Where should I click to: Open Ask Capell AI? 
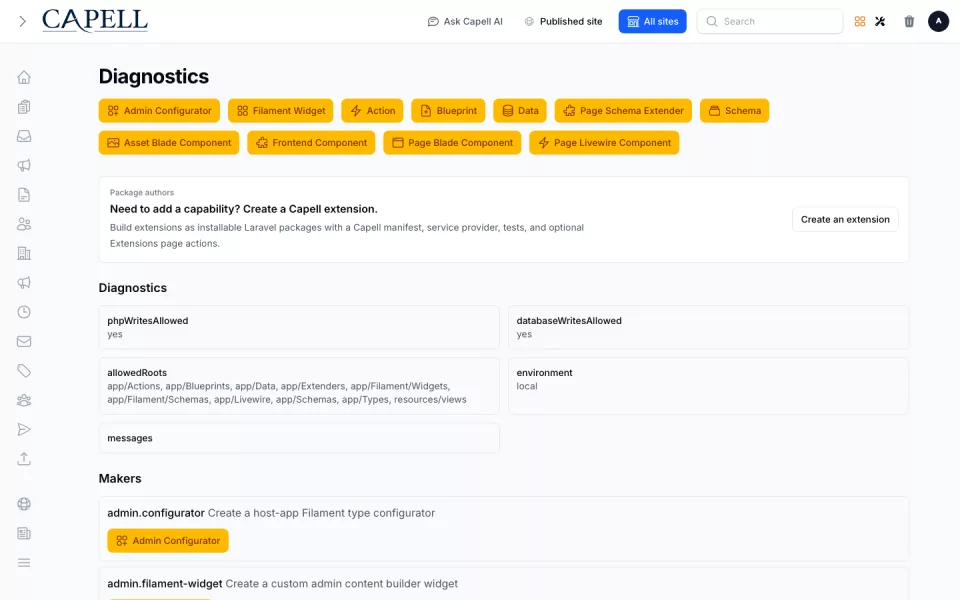point(465,21)
